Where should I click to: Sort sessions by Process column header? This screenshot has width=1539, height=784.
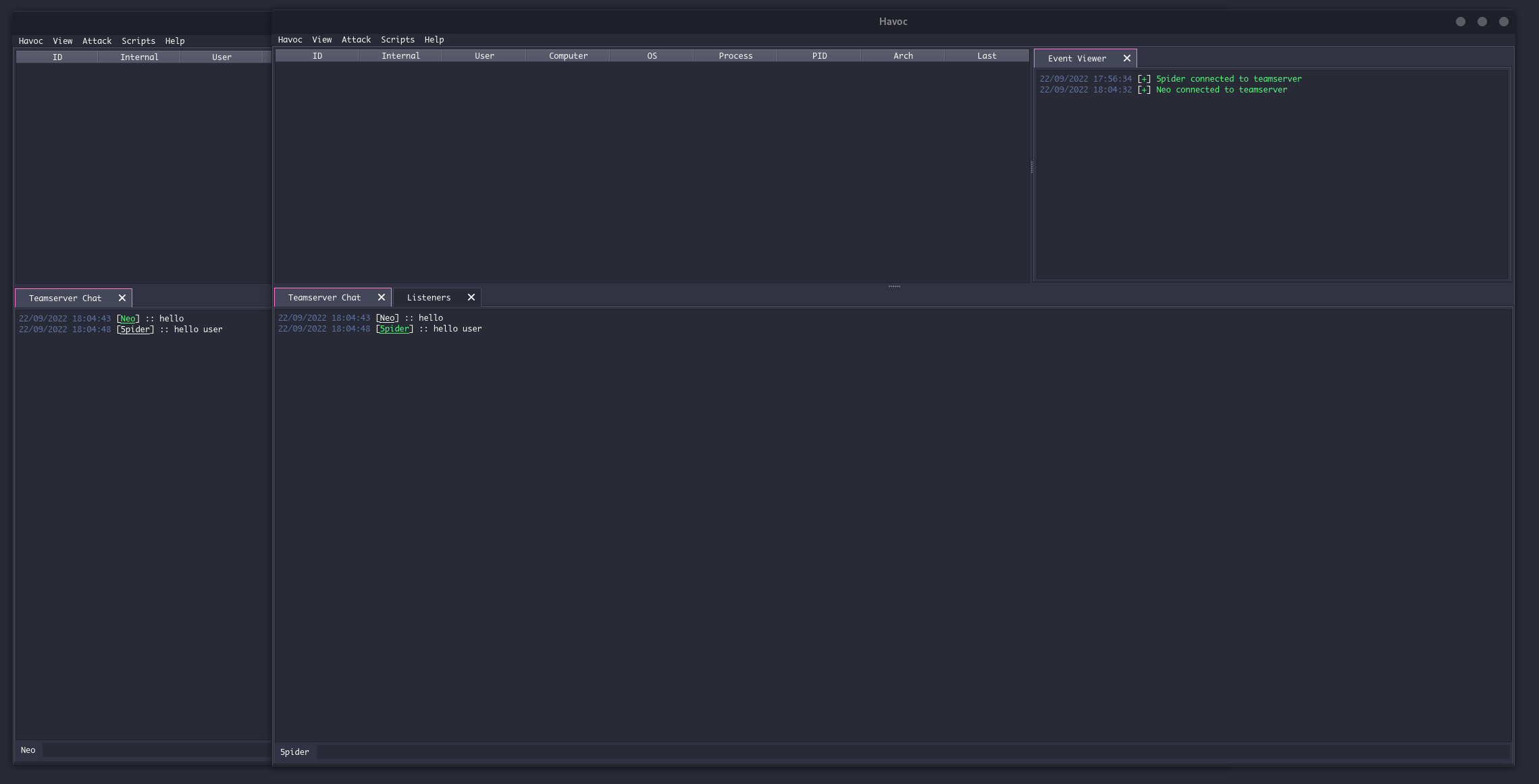[x=735, y=56]
